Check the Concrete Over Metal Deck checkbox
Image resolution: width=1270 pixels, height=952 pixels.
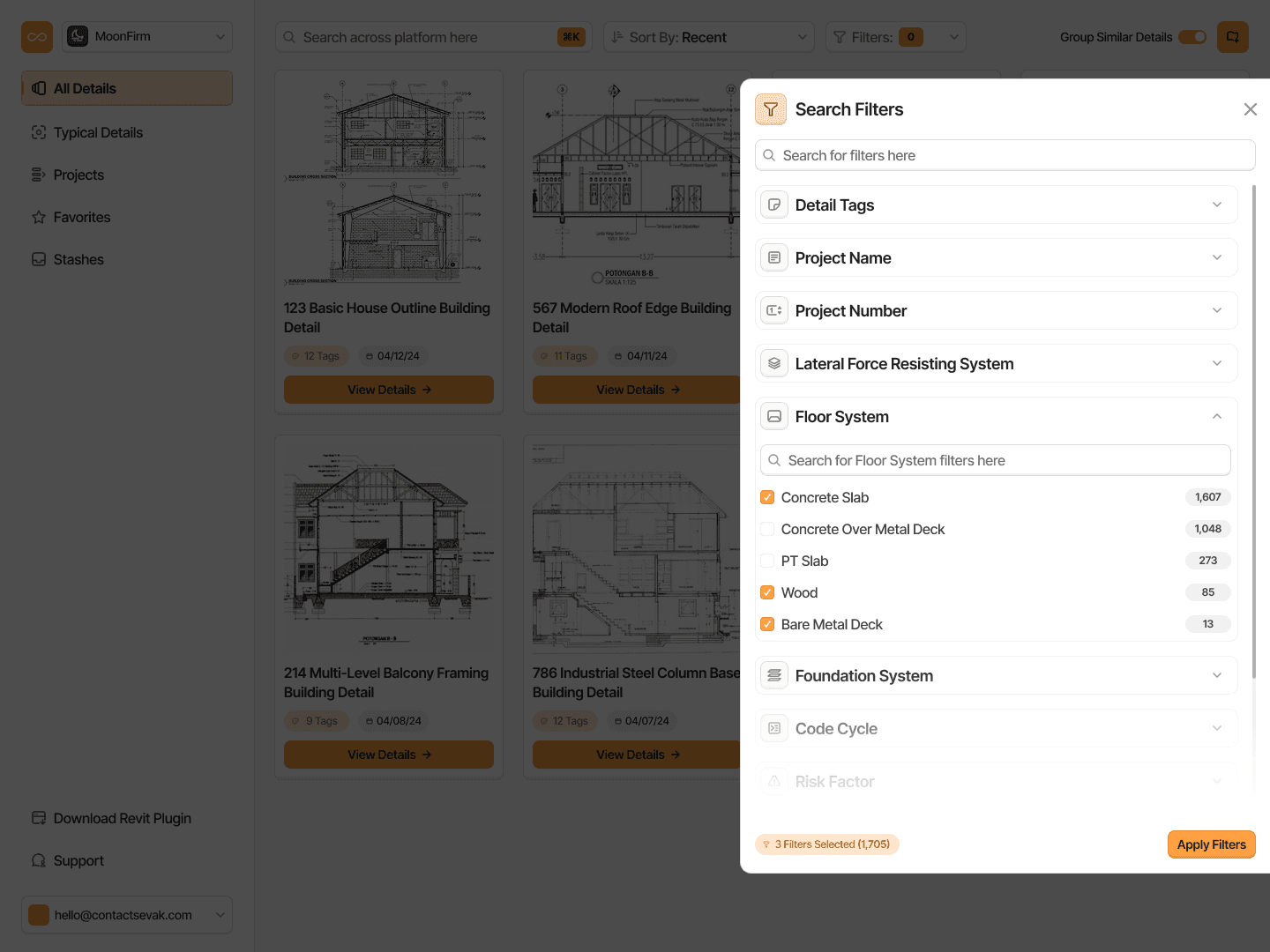[x=767, y=529]
